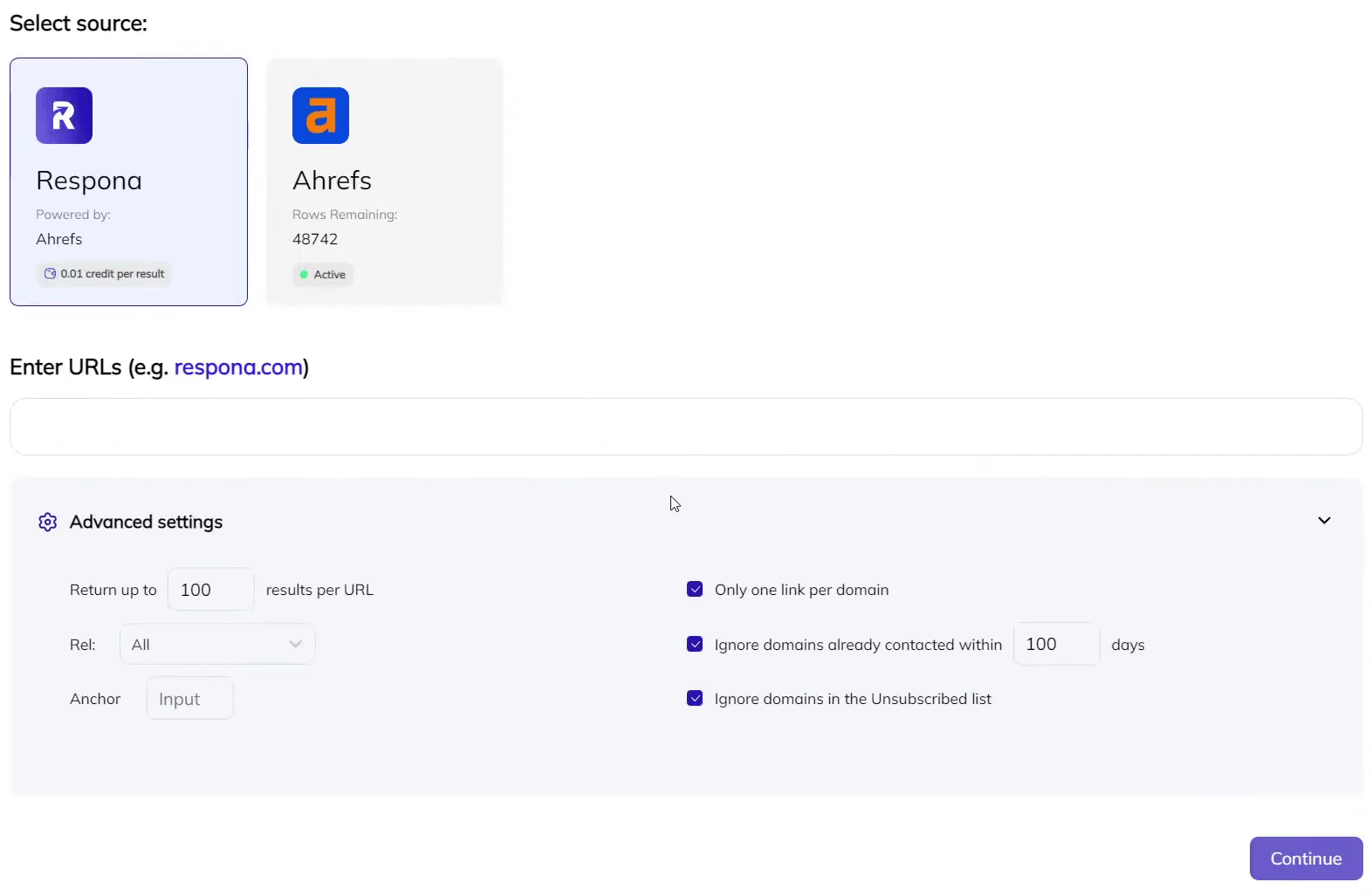Image resolution: width=1372 pixels, height=896 pixels.
Task: Select the Ahrefs source card title
Action: (x=332, y=181)
